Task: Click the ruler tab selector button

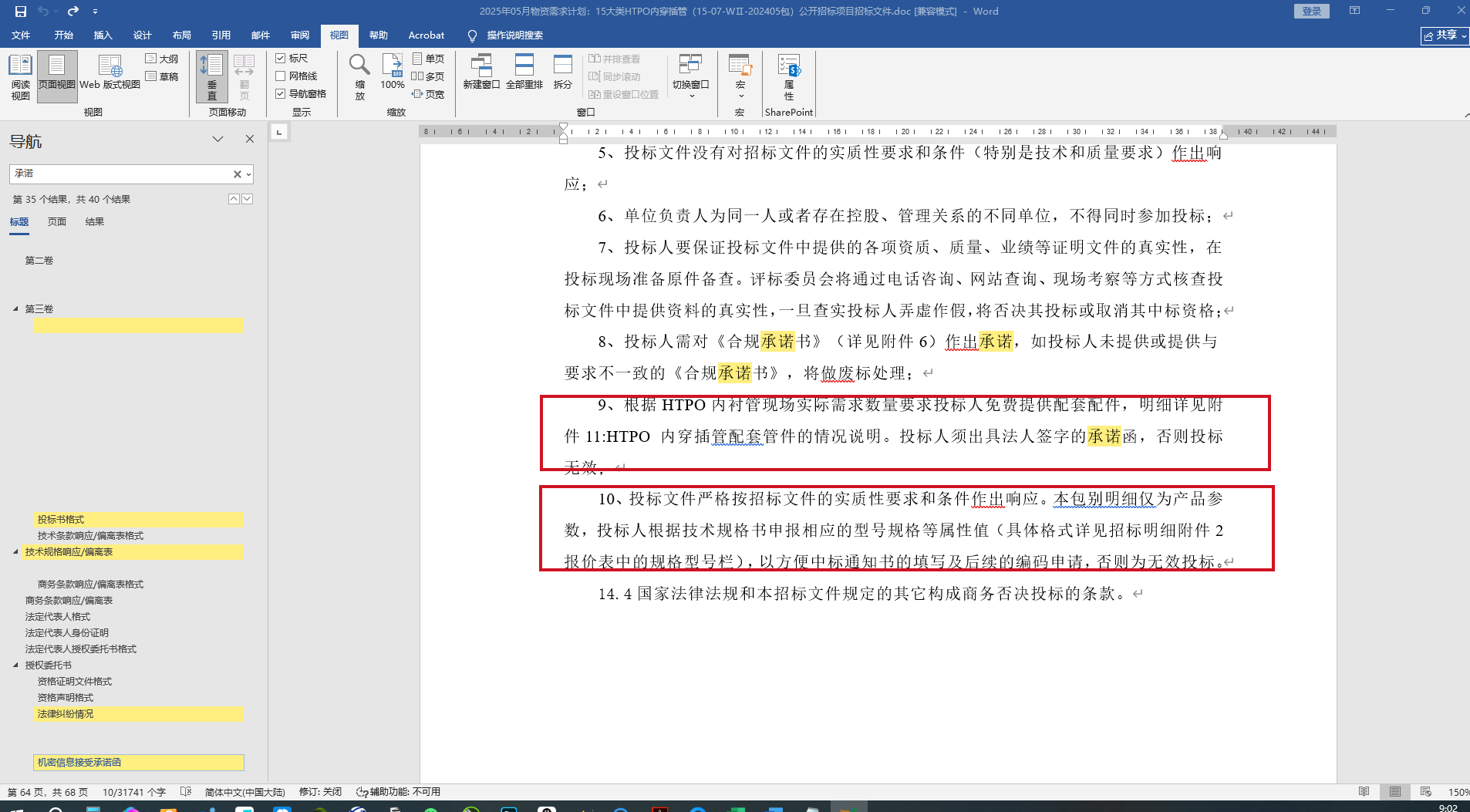Action: pos(279,133)
